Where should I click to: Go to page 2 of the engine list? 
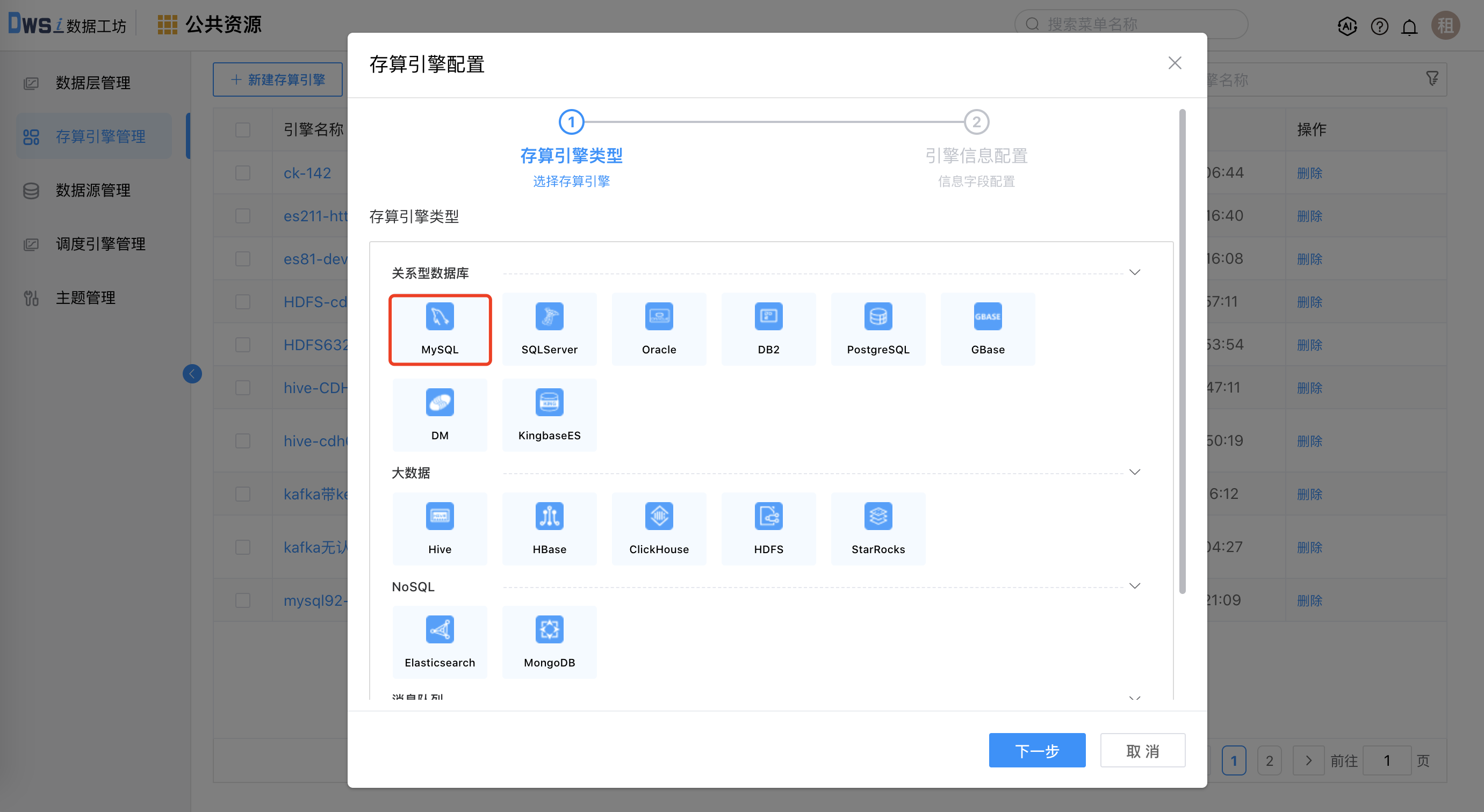[x=1269, y=760]
